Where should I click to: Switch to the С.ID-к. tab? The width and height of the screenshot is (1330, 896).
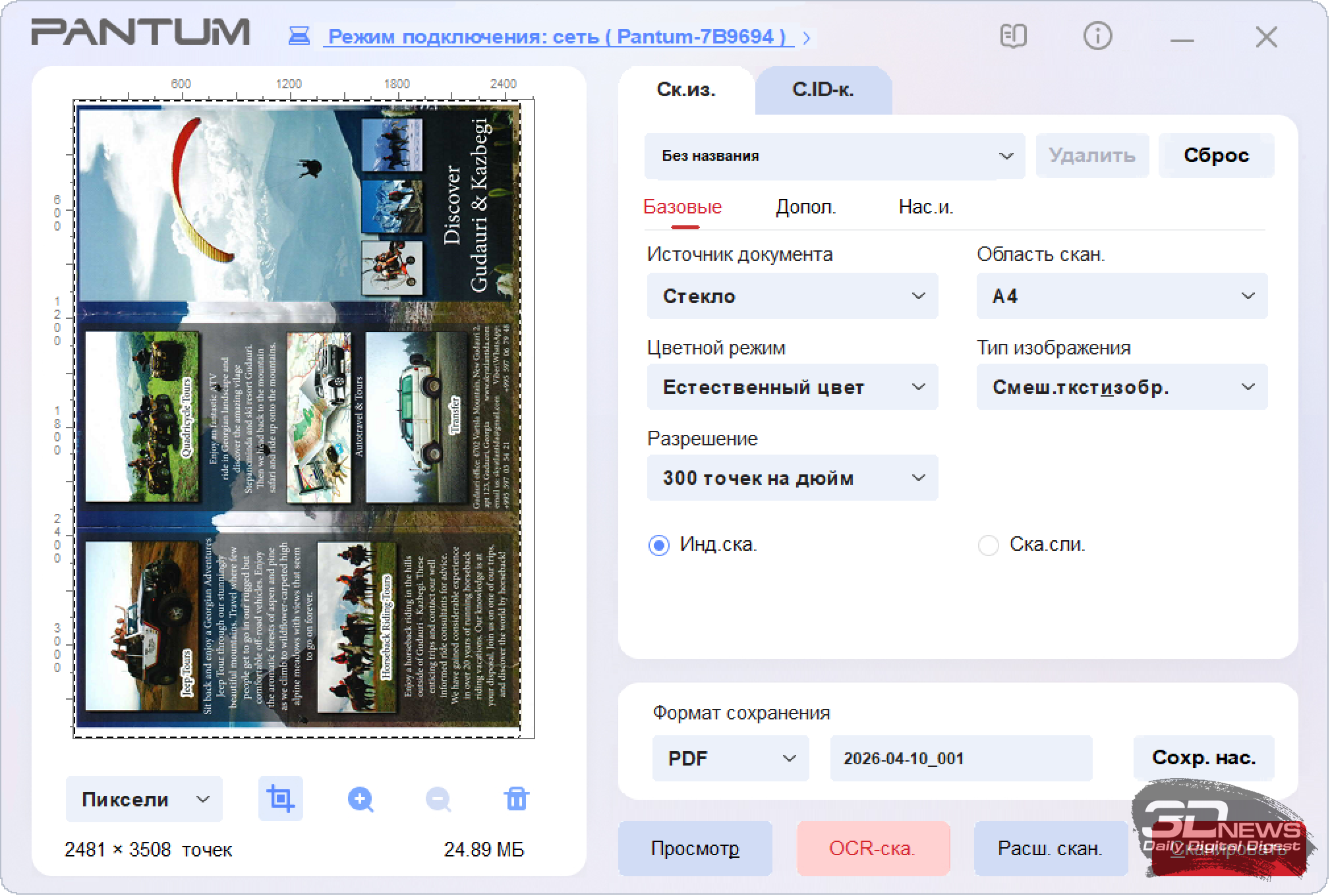click(823, 90)
